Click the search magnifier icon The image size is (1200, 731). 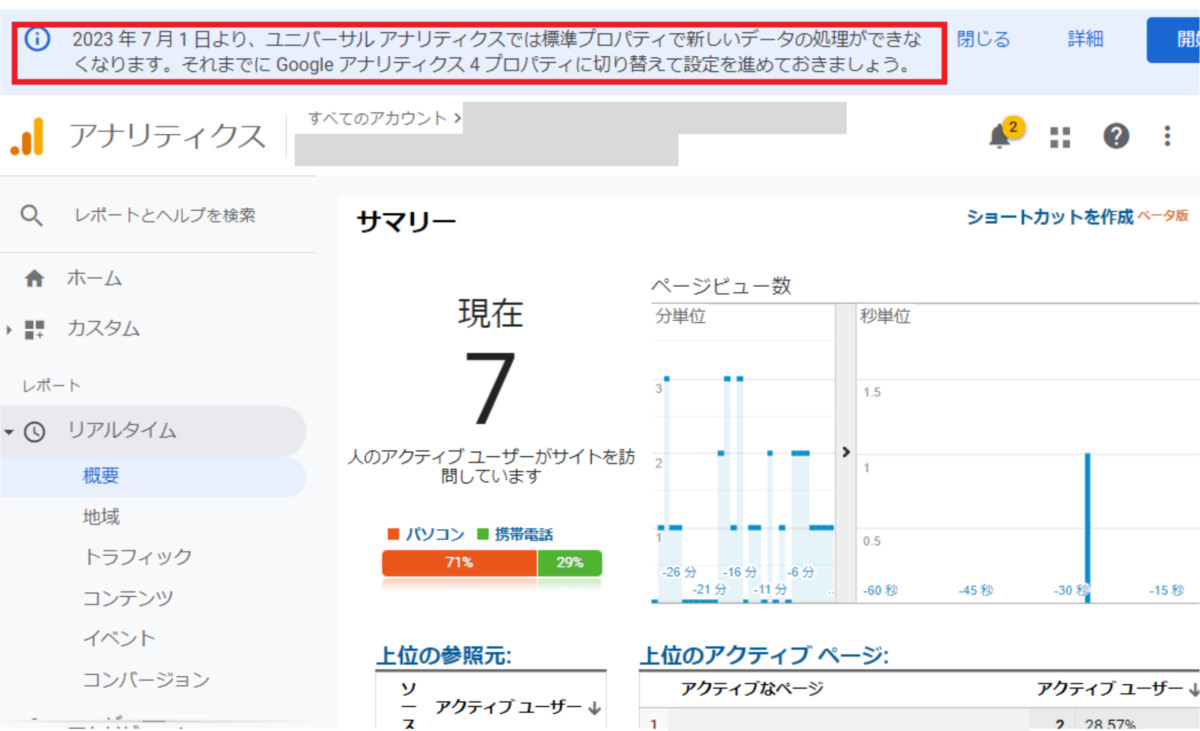point(32,216)
